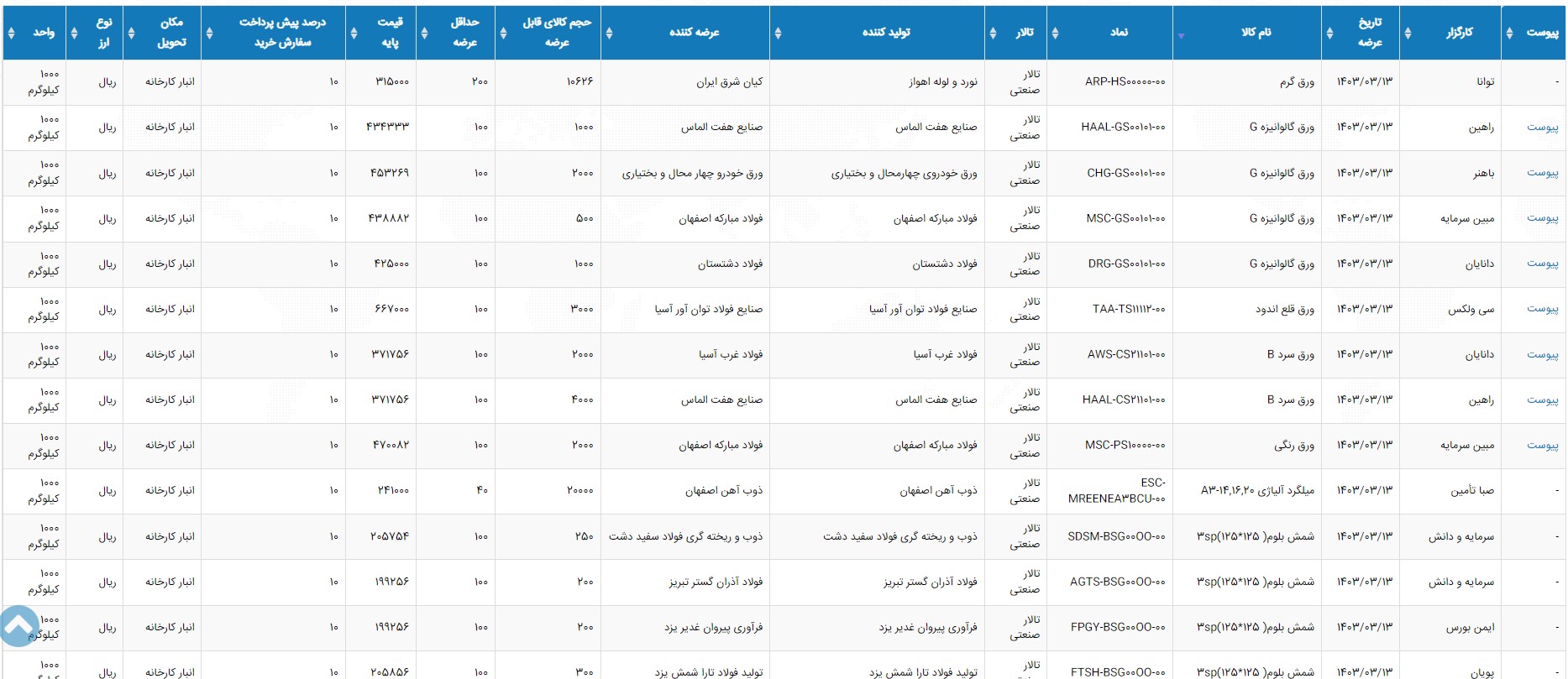The image size is (1568, 679).
Task: Select symbol ESC-MREENEA3BCU-00 cell
Action: click(1116, 491)
